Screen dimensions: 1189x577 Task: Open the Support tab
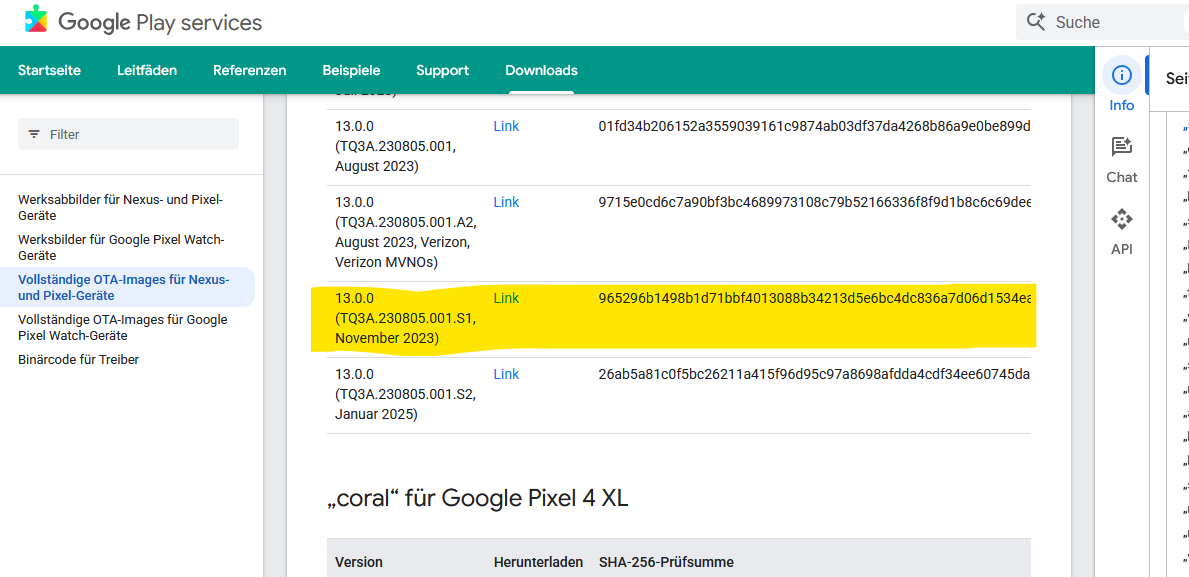[442, 70]
